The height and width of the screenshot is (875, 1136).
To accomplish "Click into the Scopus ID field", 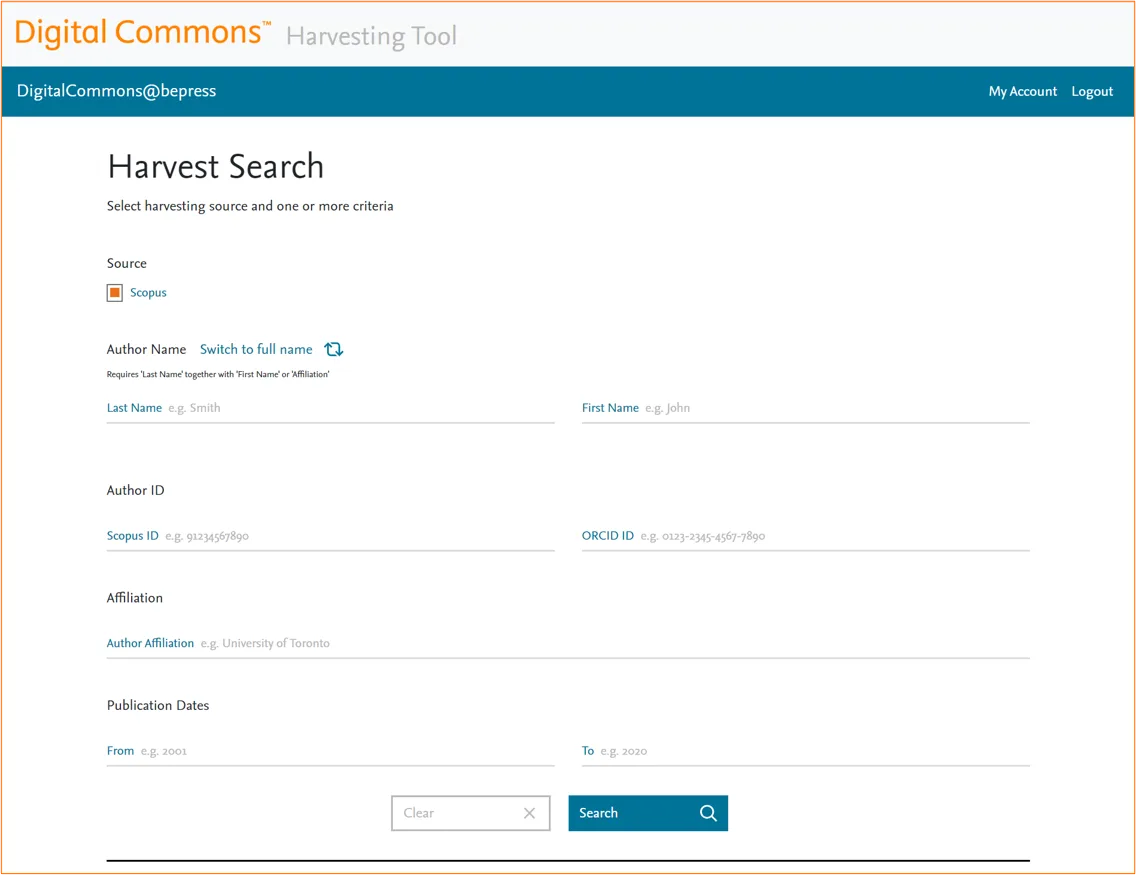I will tap(330, 537).
